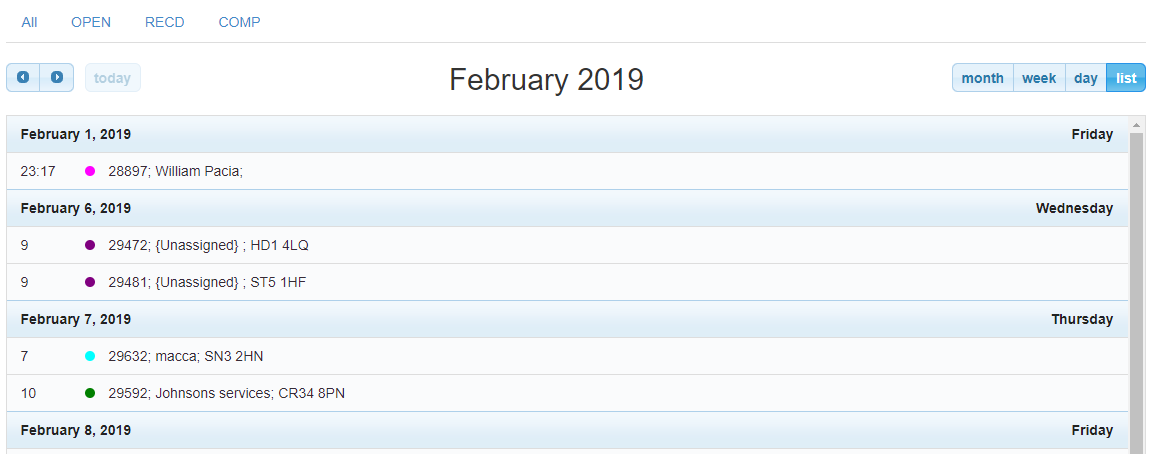
Task: Click the purple dot for job 29481
Action: pos(90,282)
